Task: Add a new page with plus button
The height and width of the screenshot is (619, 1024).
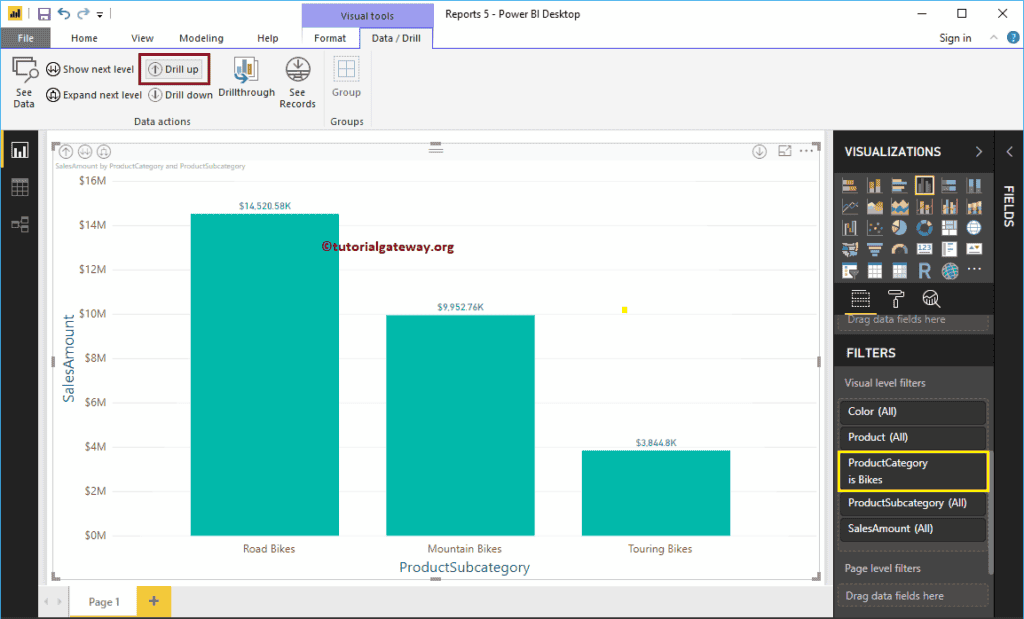Action: coord(154,601)
